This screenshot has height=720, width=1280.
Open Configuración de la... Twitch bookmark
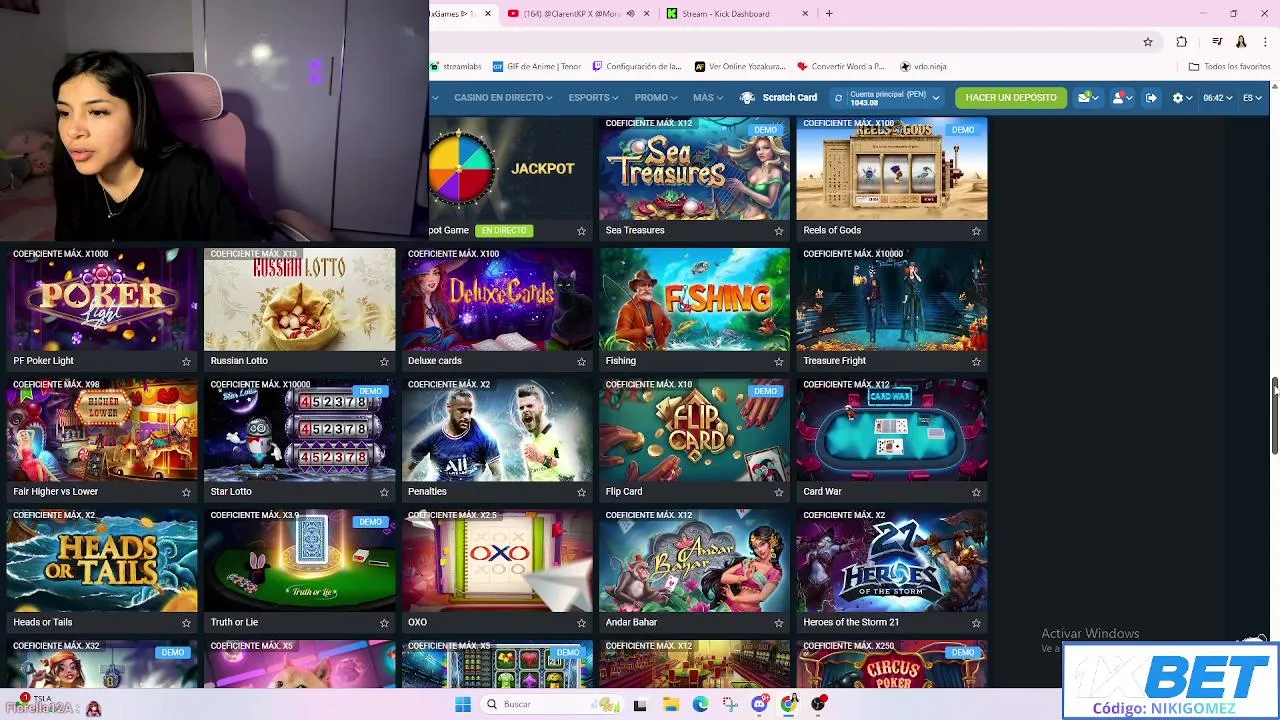coord(637,67)
